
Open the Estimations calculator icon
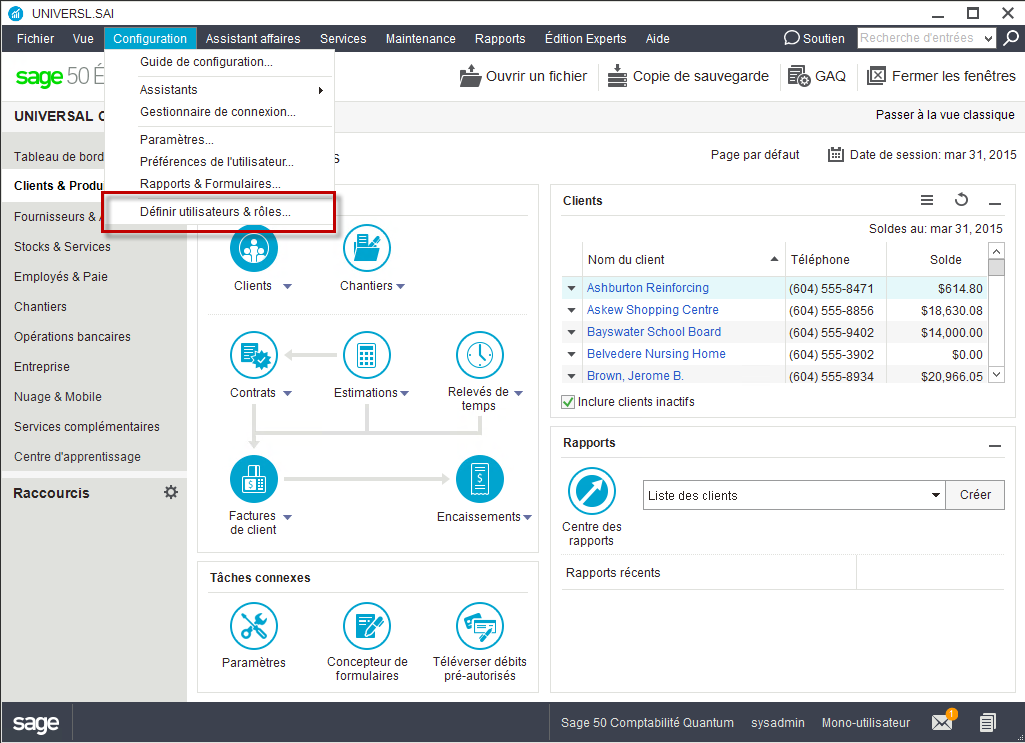(x=366, y=355)
